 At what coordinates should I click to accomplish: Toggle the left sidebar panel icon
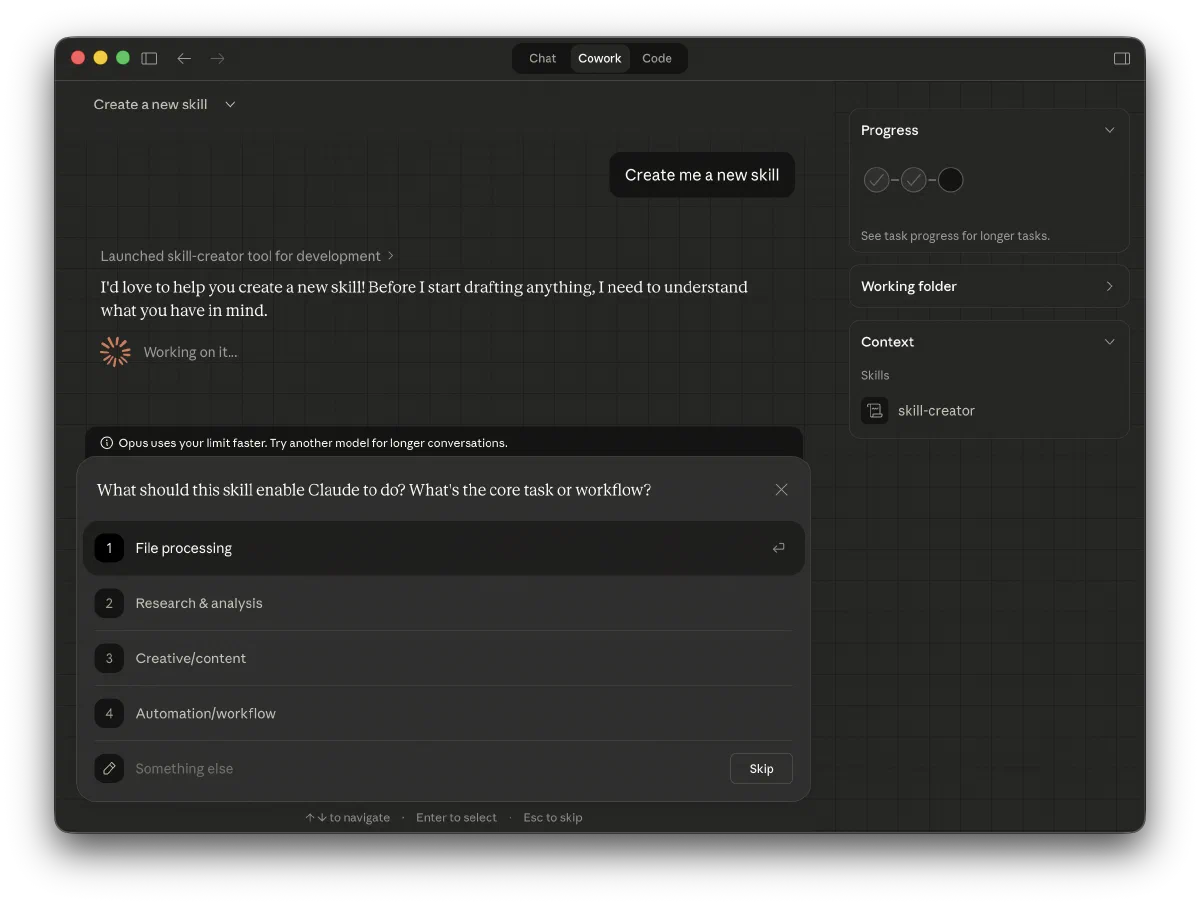[x=149, y=58]
